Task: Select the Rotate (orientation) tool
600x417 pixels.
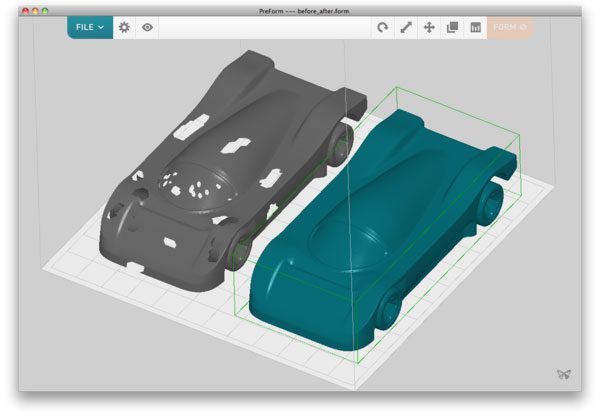Action: [x=382, y=27]
